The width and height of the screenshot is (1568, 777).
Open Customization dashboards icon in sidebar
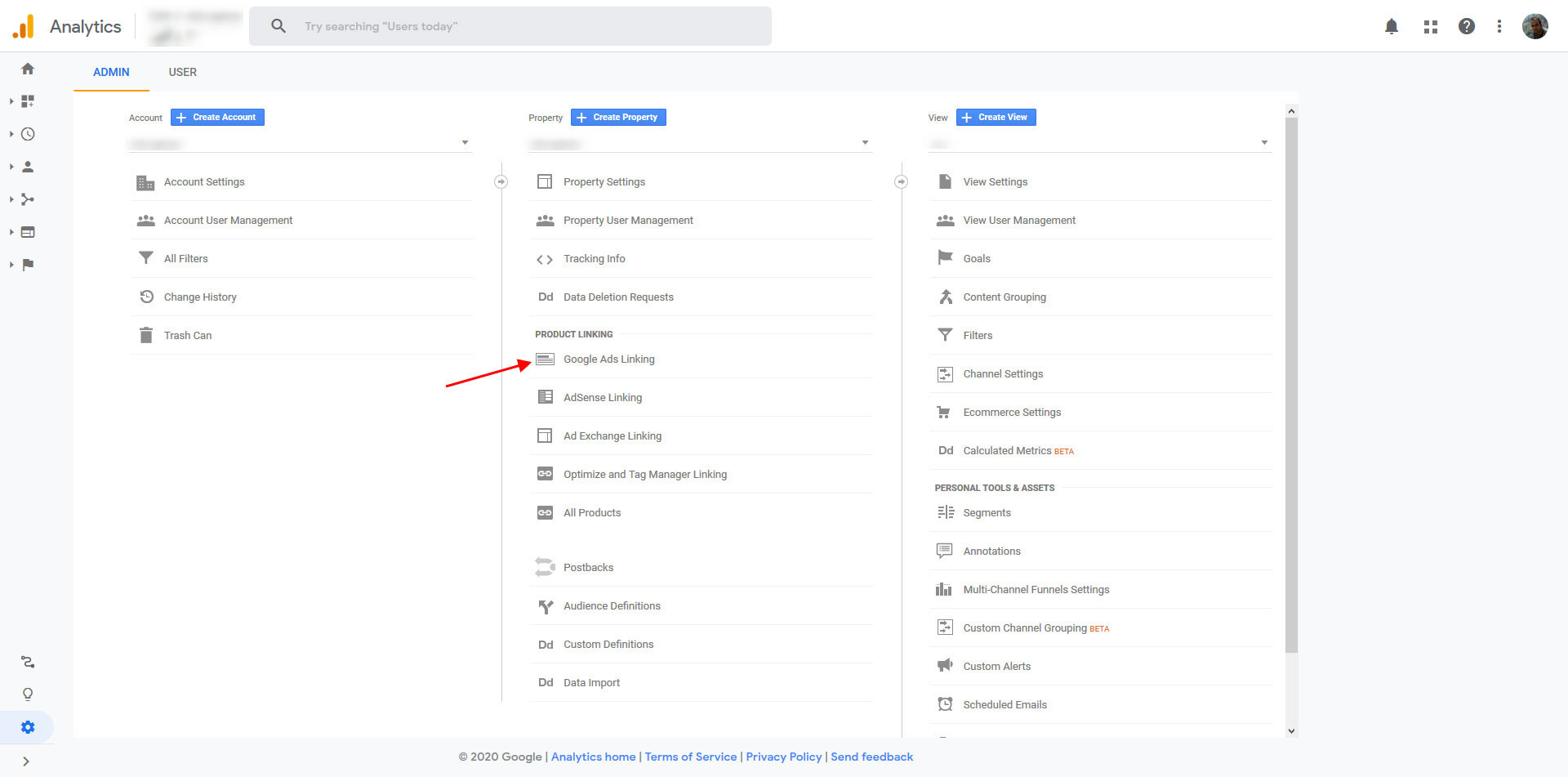click(x=28, y=101)
